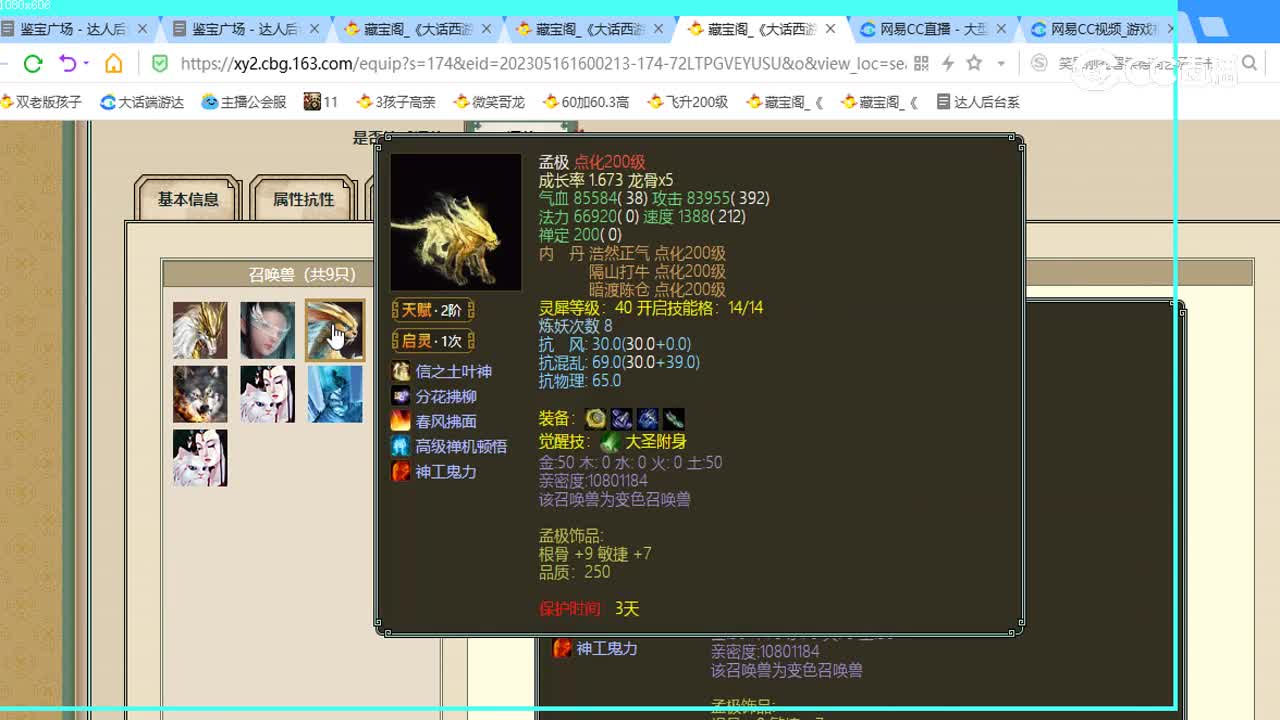Select the woman-with-cat thumbnail below the wolf
This screenshot has height=720, width=1280.
[200, 458]
